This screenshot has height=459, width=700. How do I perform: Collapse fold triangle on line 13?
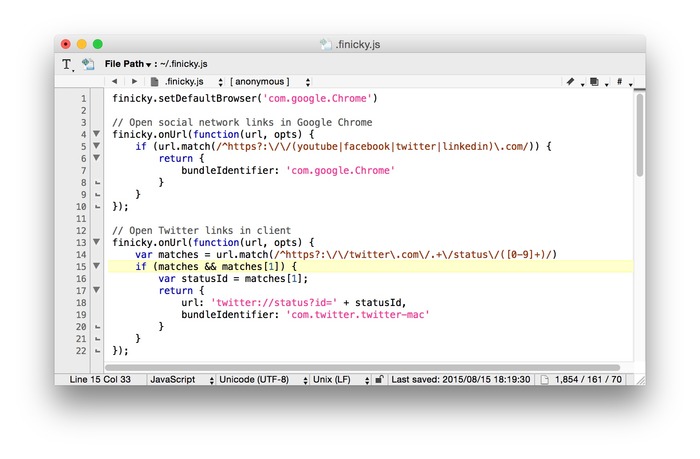tap(96, 242)
